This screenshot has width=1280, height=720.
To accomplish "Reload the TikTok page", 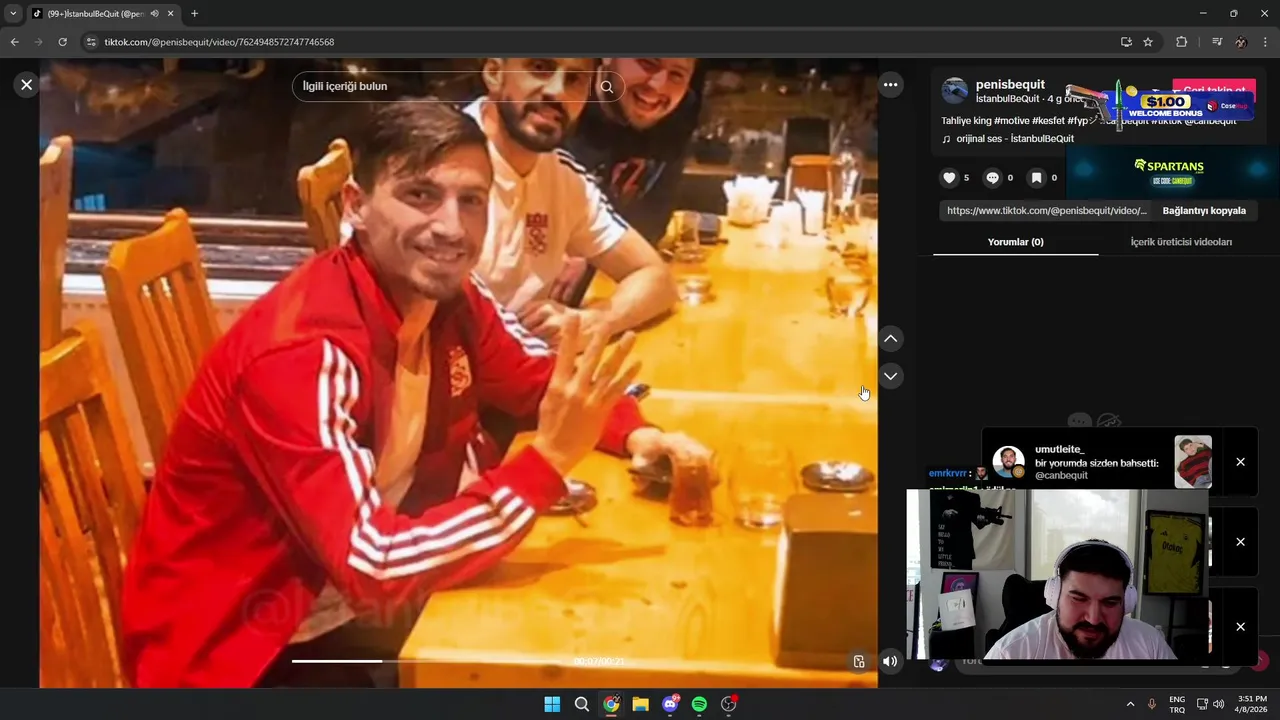I will (x=62, y=42).
